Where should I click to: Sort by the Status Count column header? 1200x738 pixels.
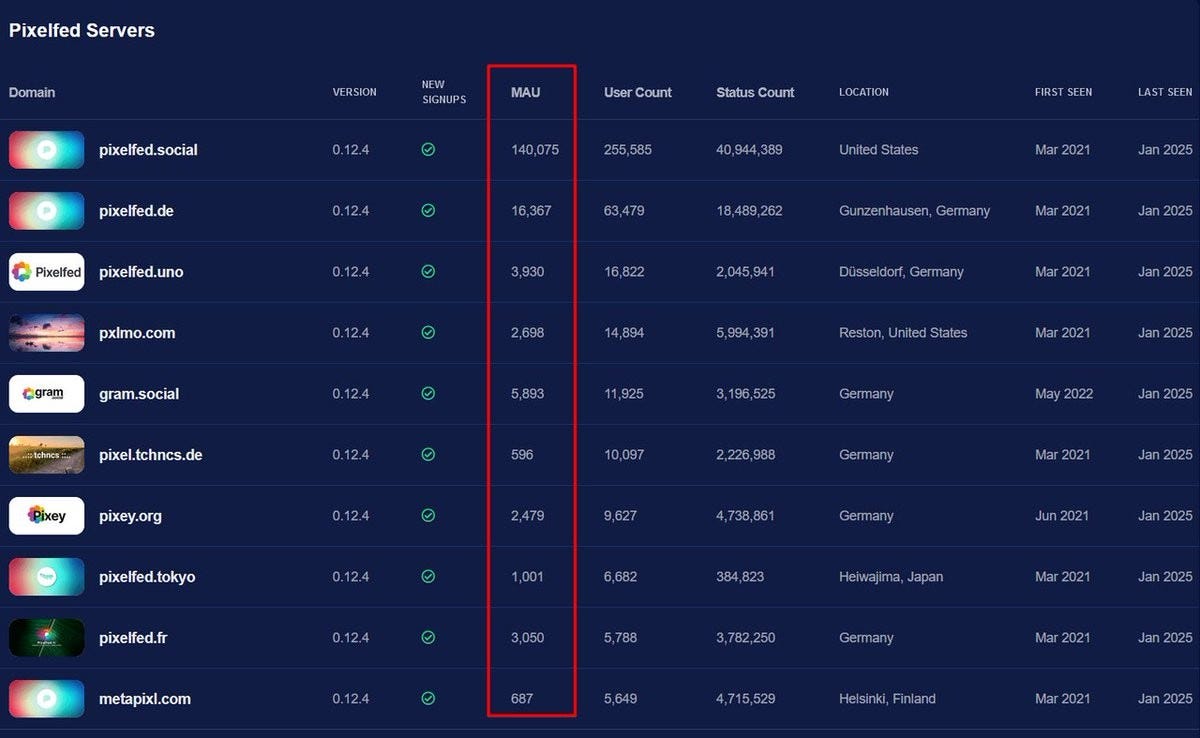pos(755,92)
